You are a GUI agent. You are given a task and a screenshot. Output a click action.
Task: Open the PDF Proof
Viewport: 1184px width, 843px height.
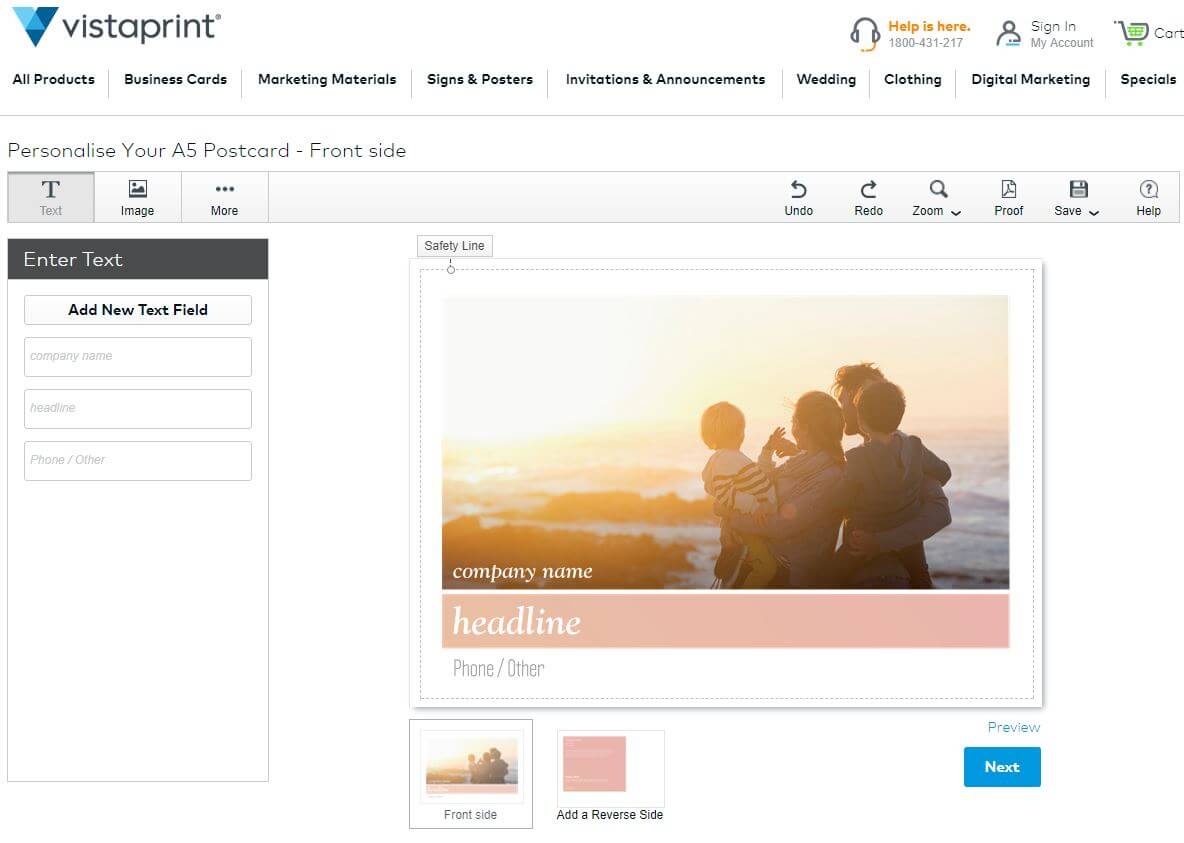point(1008,198)
